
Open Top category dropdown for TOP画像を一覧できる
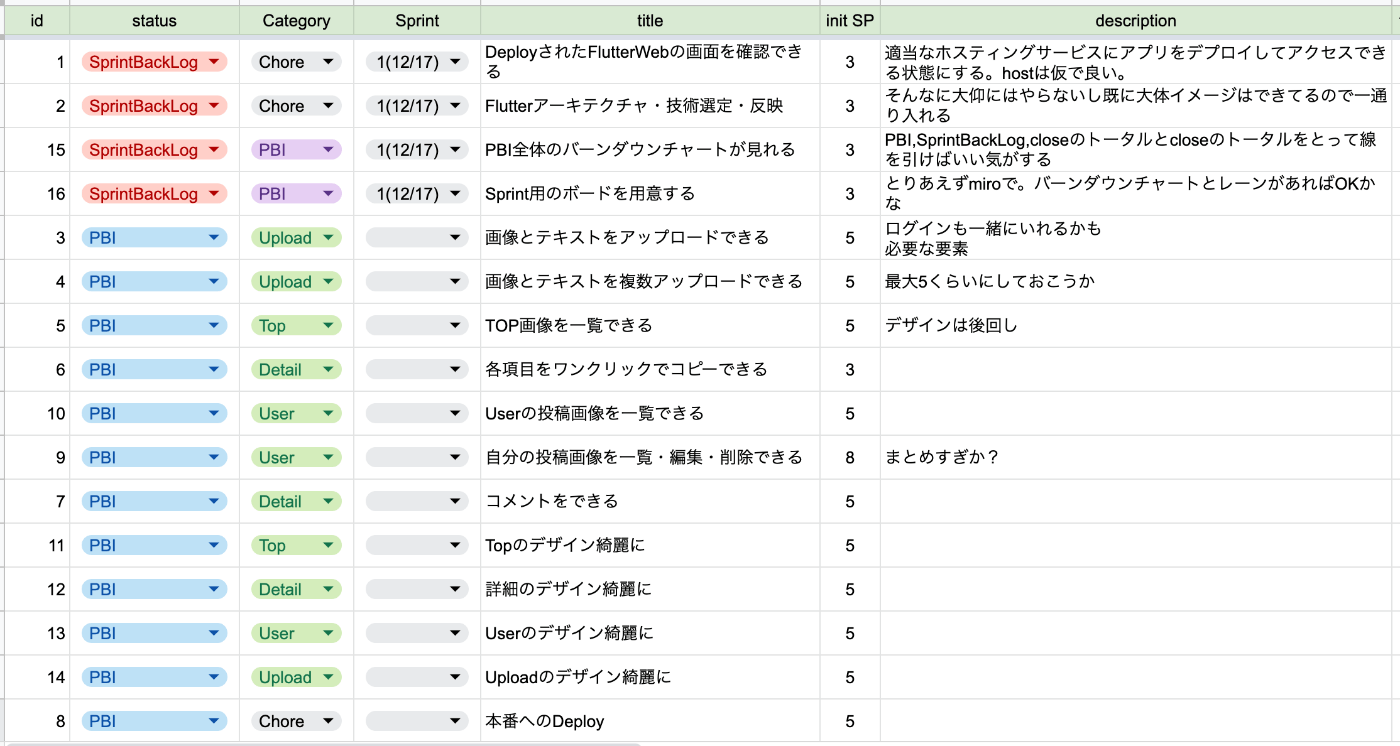coord(296,326)
